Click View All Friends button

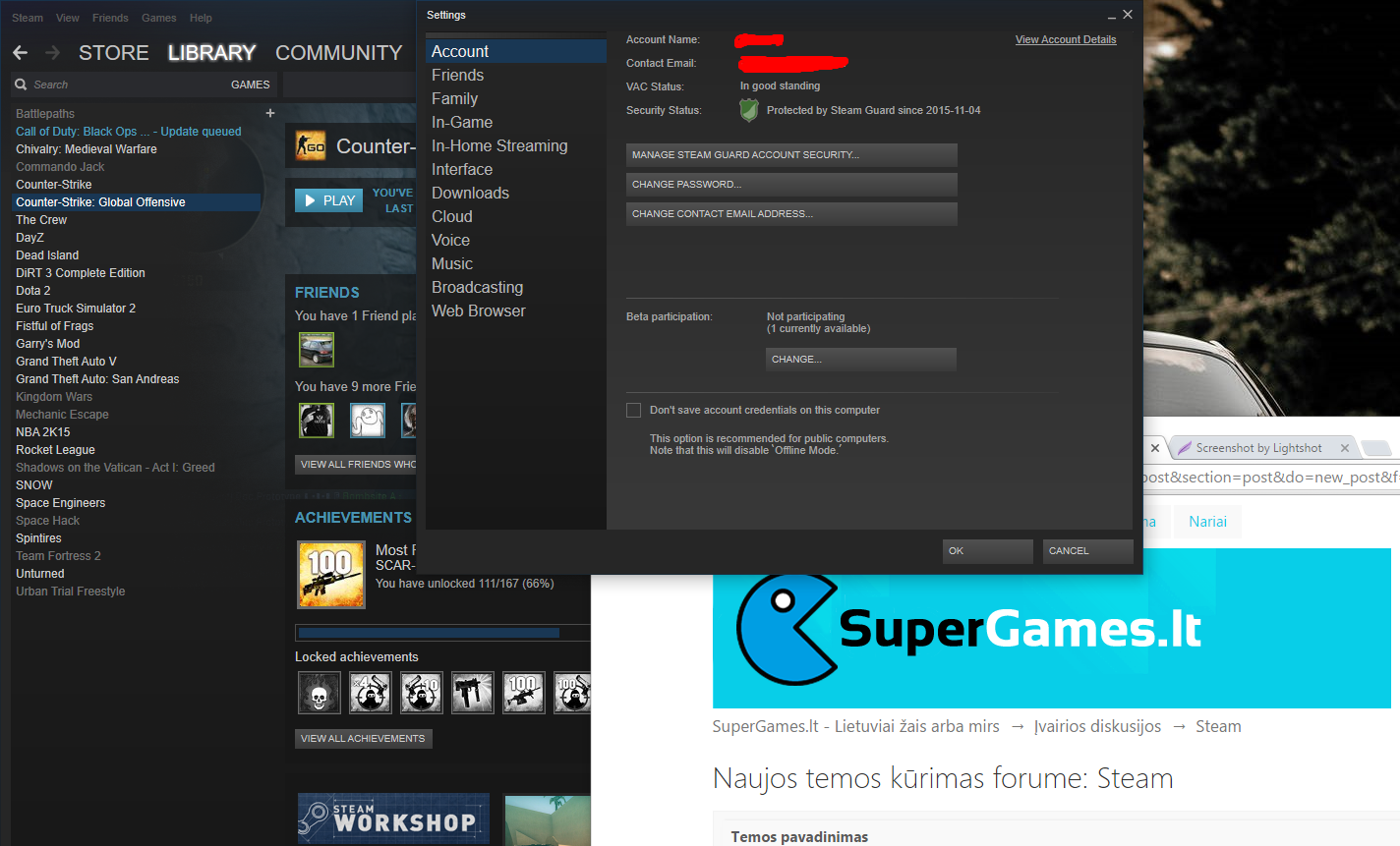356,465
